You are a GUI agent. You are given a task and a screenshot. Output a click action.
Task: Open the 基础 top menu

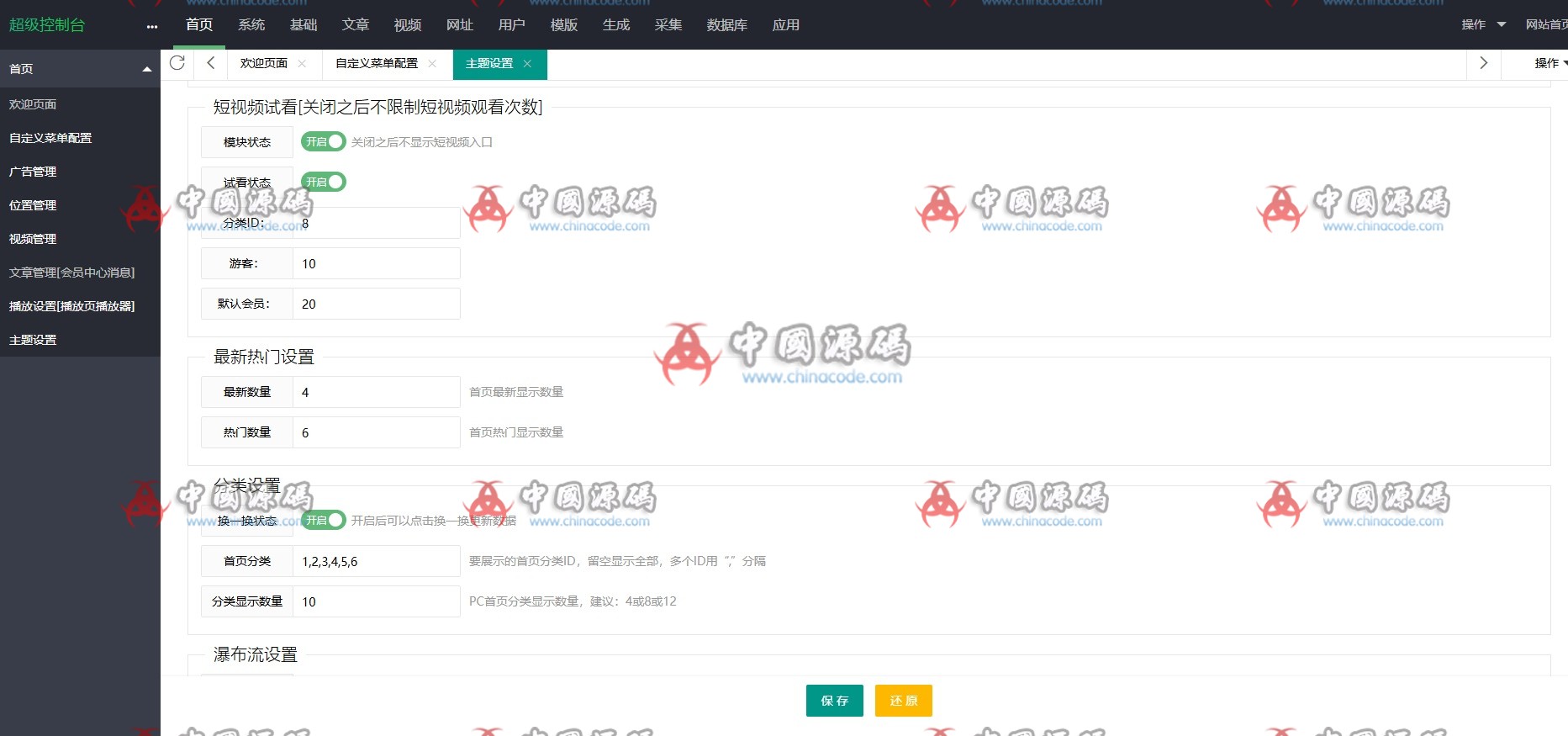[x=304, y=24]
